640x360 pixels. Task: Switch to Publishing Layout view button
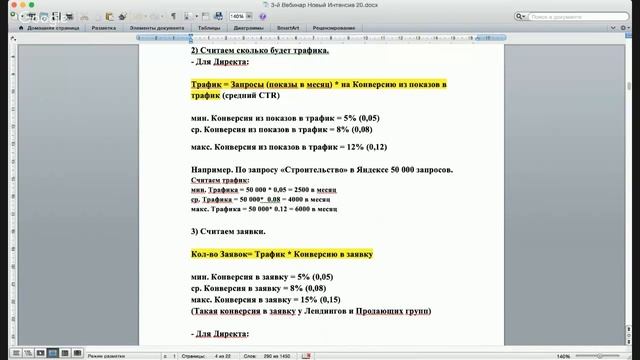coord(40,353)
